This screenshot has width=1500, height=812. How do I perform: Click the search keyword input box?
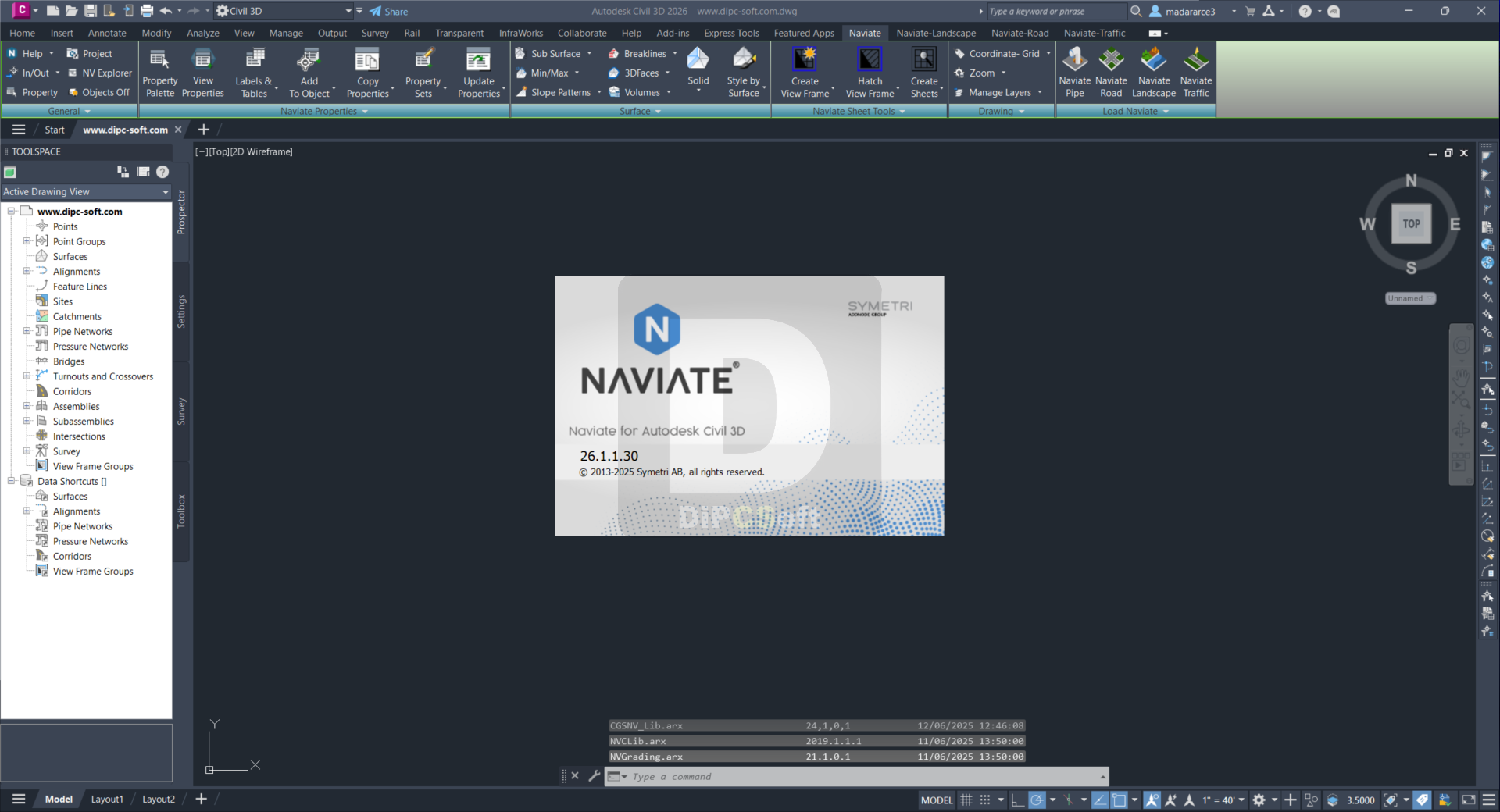point(1056,12)
